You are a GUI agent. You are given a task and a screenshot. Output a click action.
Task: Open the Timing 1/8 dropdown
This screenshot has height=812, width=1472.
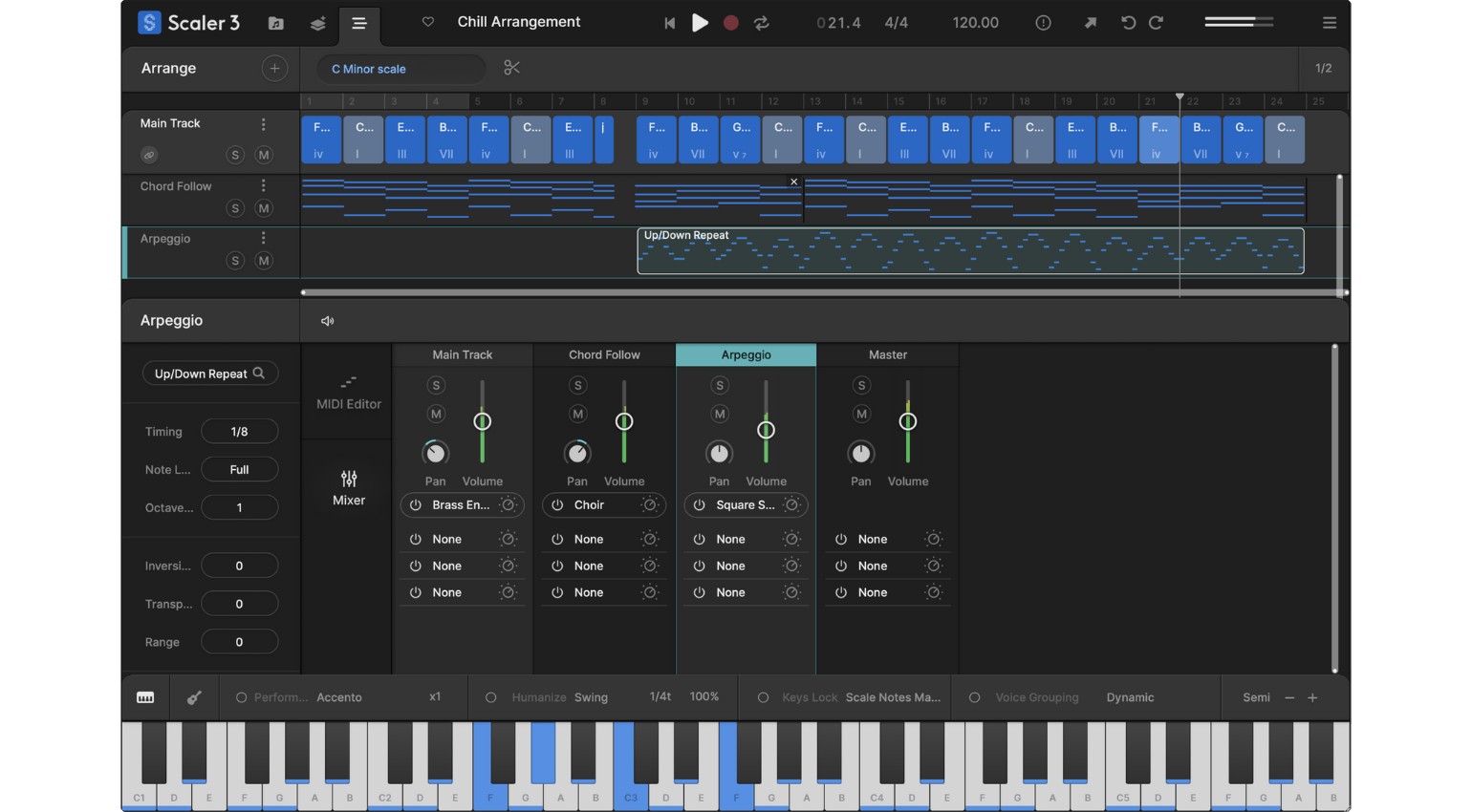[239, 432]
